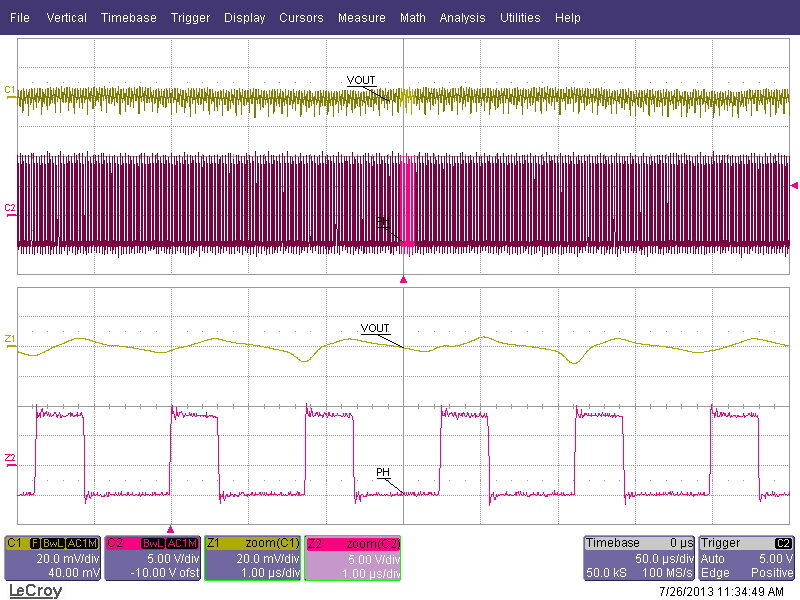Select the VOUT label on upper trace
Image resolution: width=800 pixels, height=600 pixels.
tap(361, 80)
